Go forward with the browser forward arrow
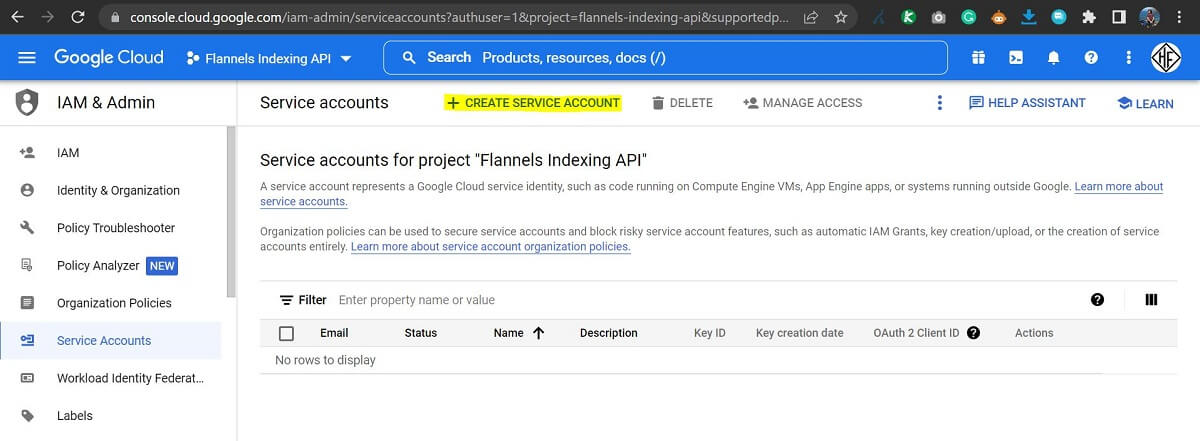 [50, 17]
